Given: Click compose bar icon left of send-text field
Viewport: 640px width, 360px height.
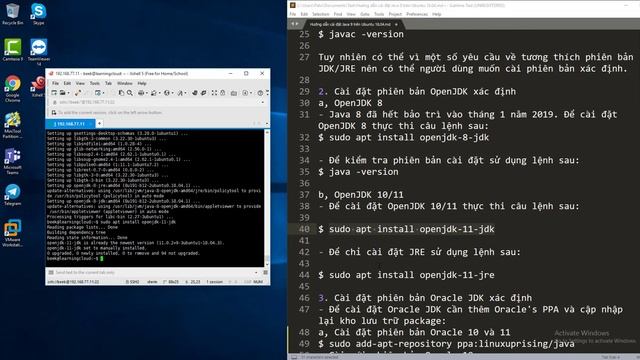Looking at the screenshot, I should [51, 272].
